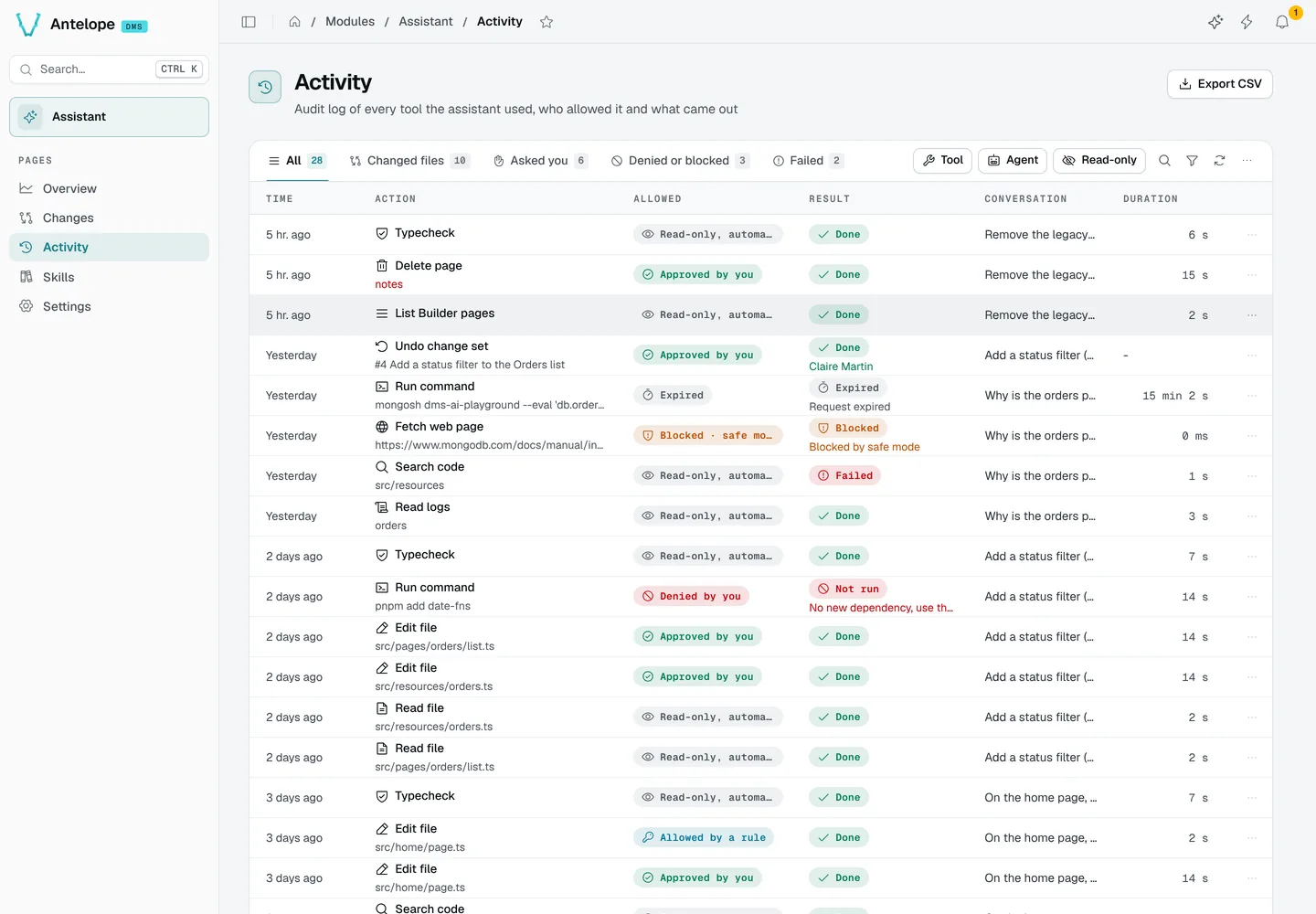Open row menu for Fetch web page
The width and height of the screenshot is (1316, 914).
(1252, 436)
